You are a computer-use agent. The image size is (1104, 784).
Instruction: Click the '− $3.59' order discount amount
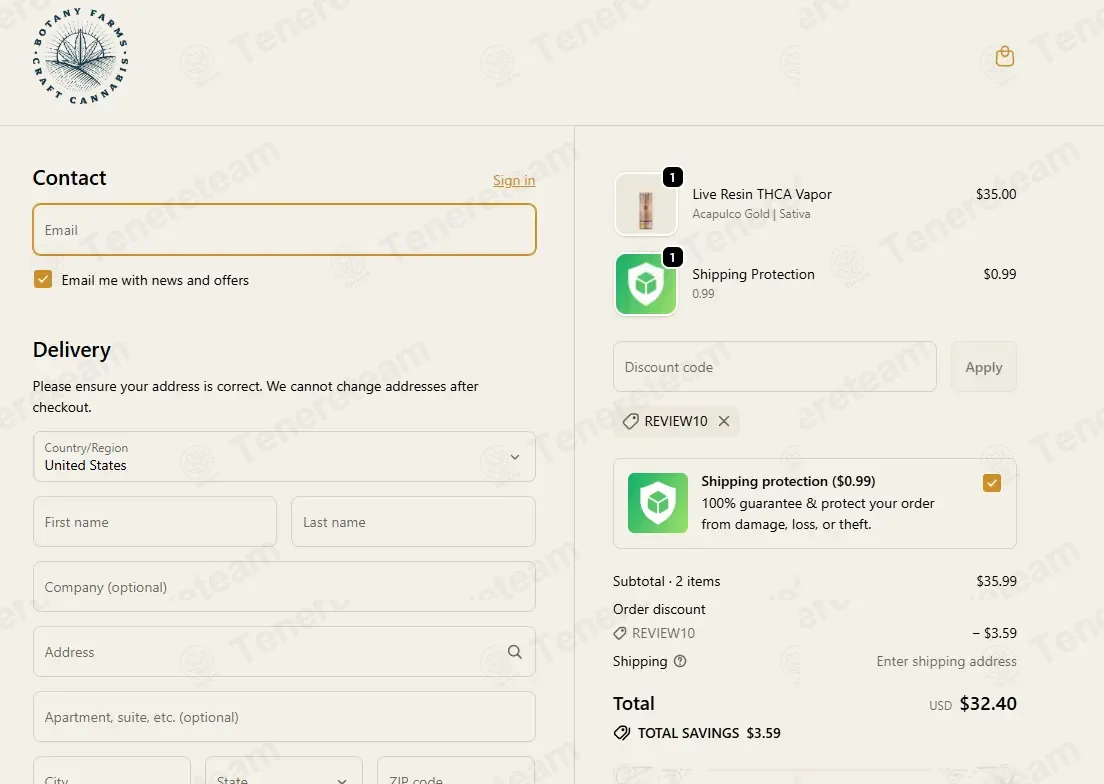[x=994, y=633]
